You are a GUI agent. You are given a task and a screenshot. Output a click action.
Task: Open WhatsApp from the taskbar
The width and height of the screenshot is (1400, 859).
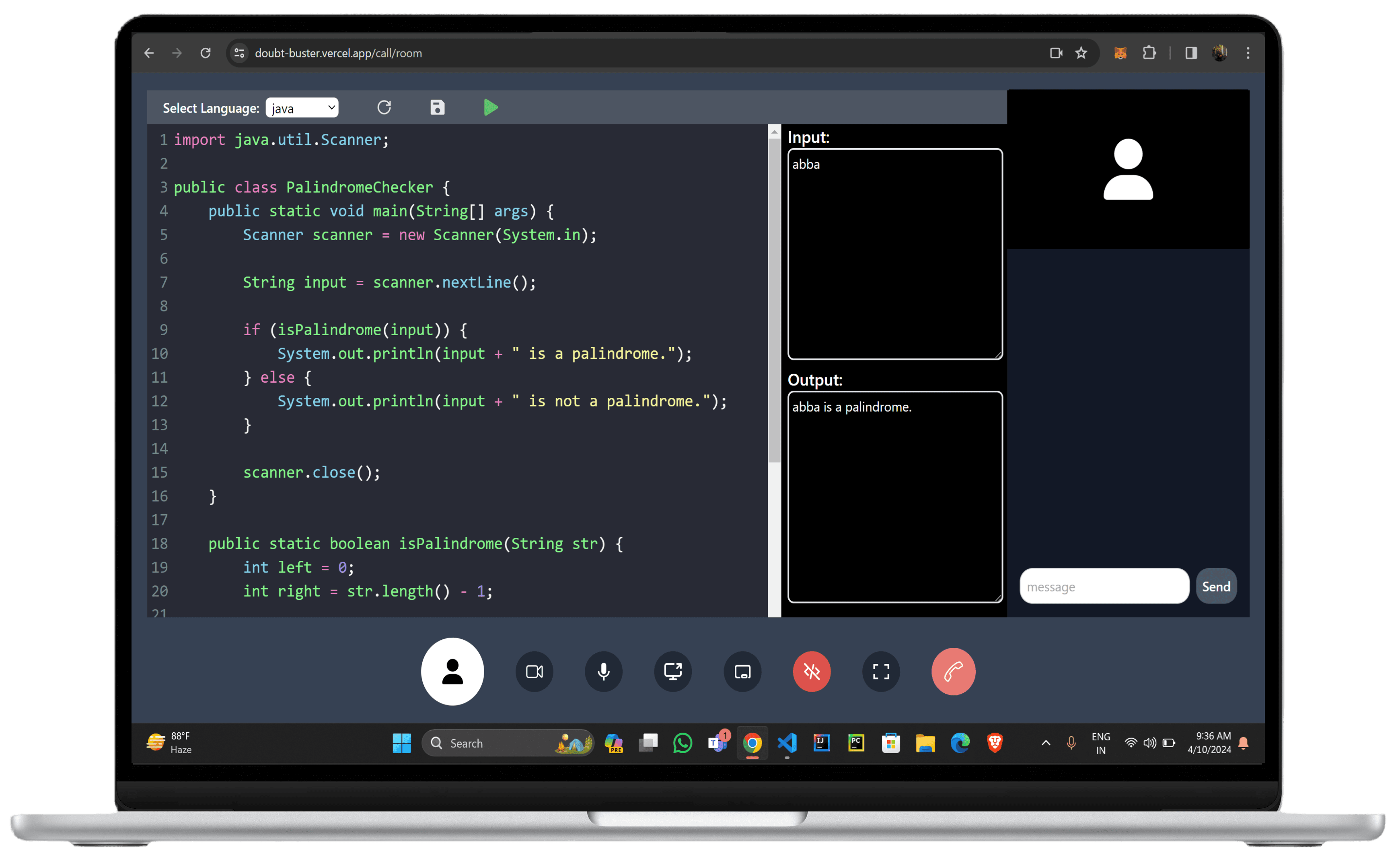coord(683,743)
